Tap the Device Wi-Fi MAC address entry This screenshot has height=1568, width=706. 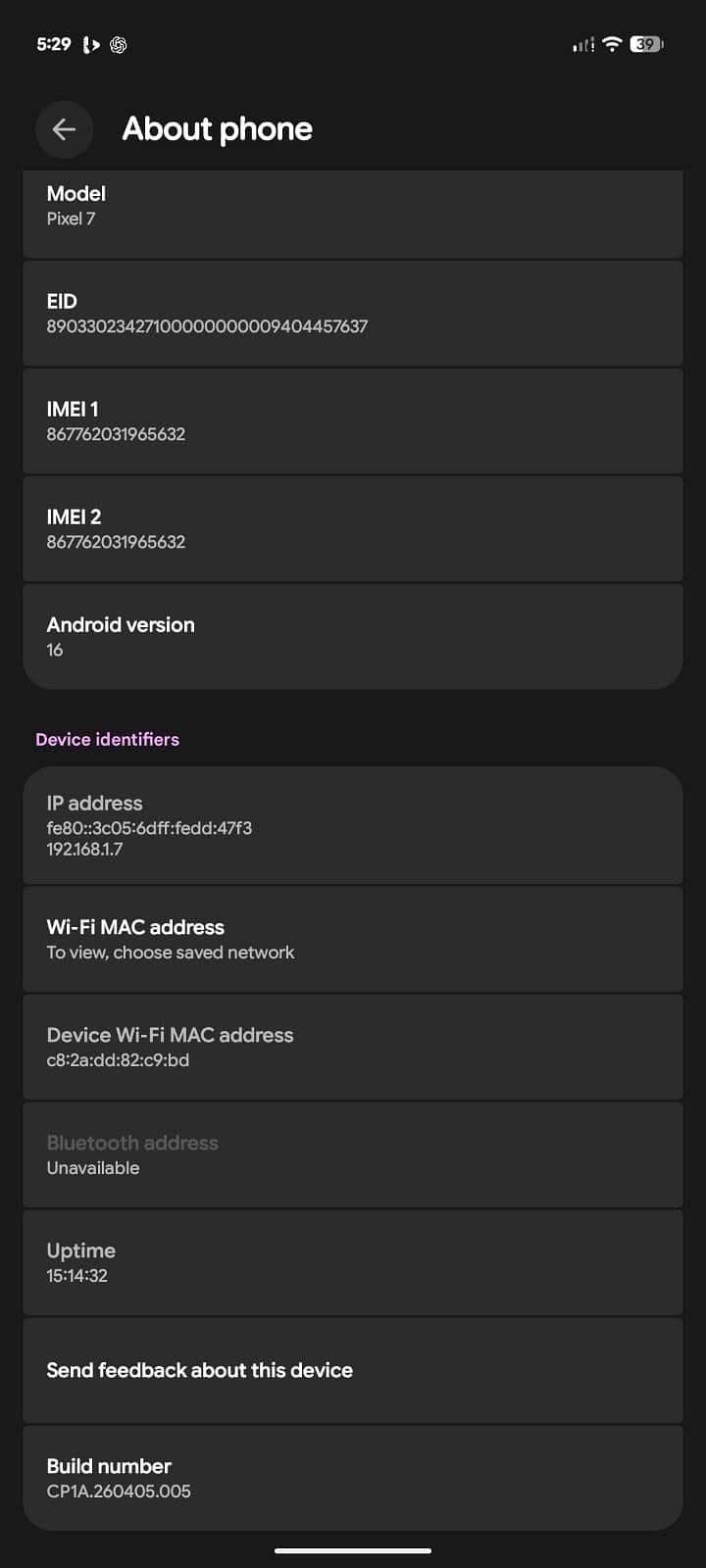(353, 1048)
